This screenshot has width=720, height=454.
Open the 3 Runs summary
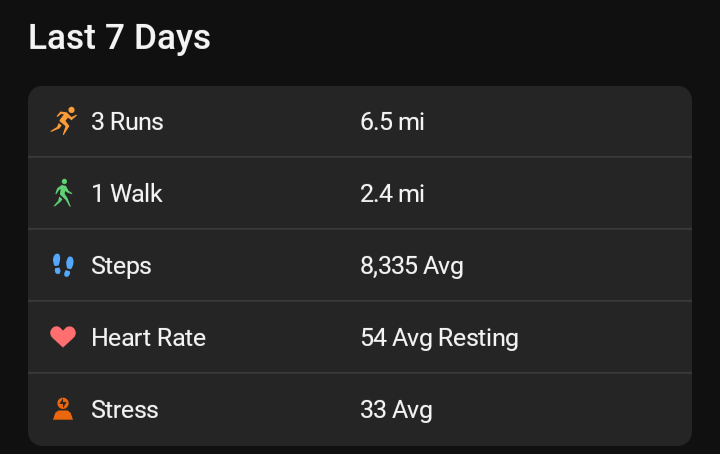click(x=127, y=121)
